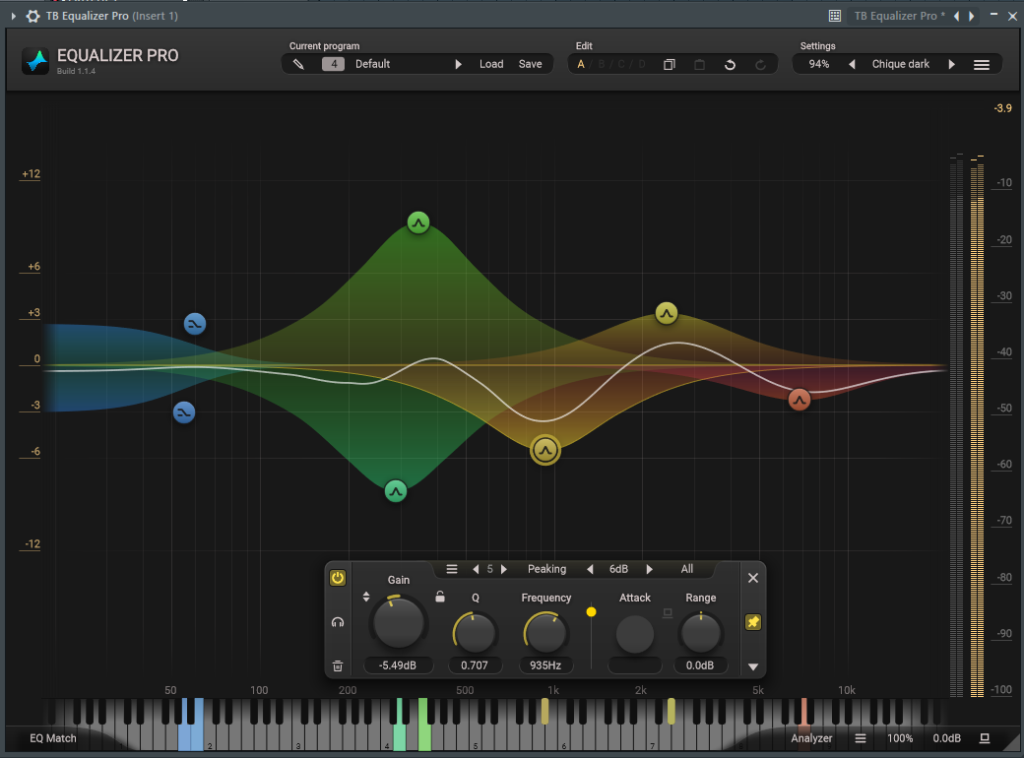Click the Save button for the current program
1024x758 pixels.
coord(530,63)
